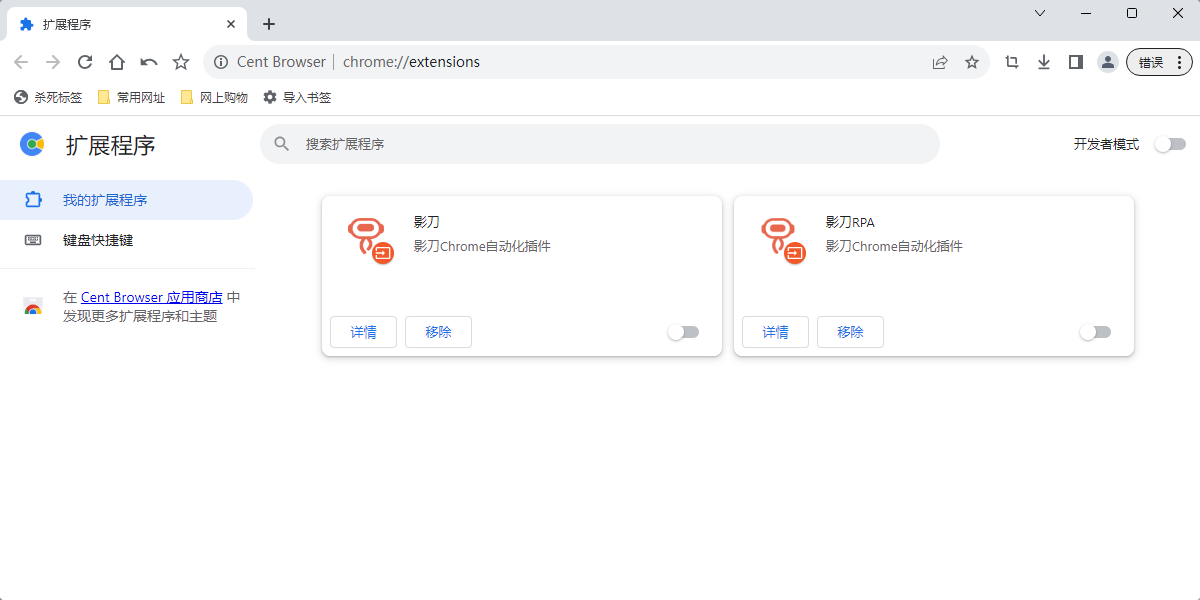This screenshot has width=1200, height=600.
Task: Close the 扩展程序 tab
Action: coord(231,24)
